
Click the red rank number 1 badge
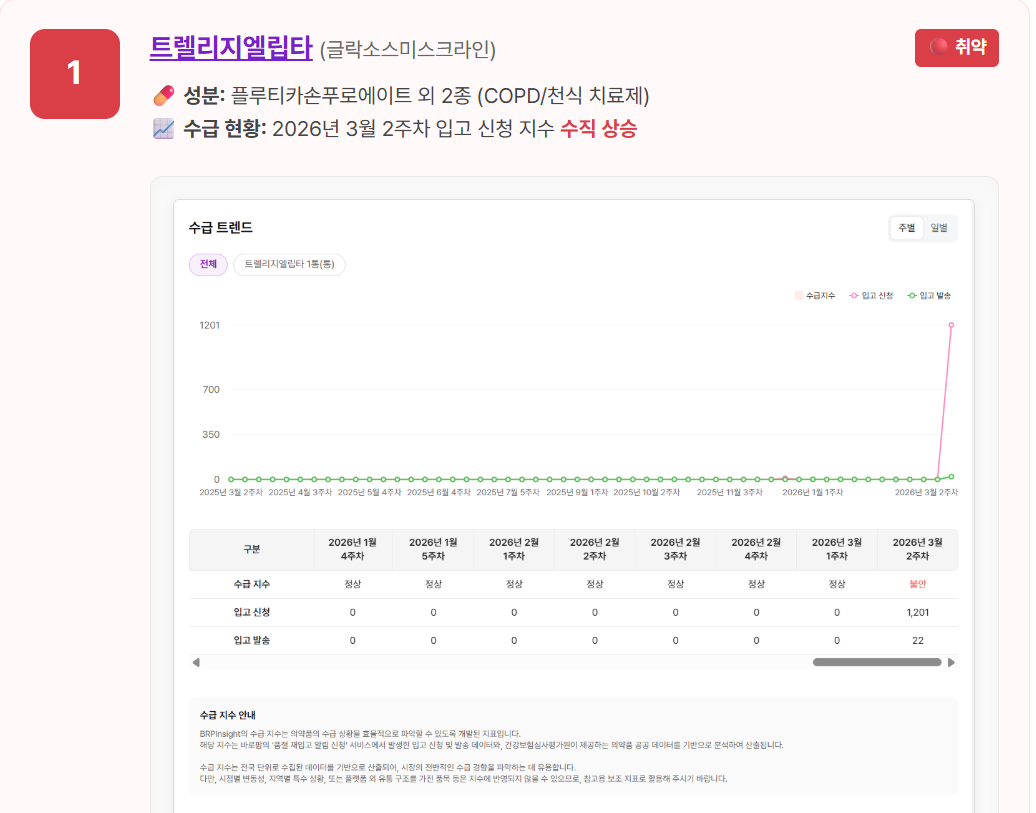tap(75, 74)
